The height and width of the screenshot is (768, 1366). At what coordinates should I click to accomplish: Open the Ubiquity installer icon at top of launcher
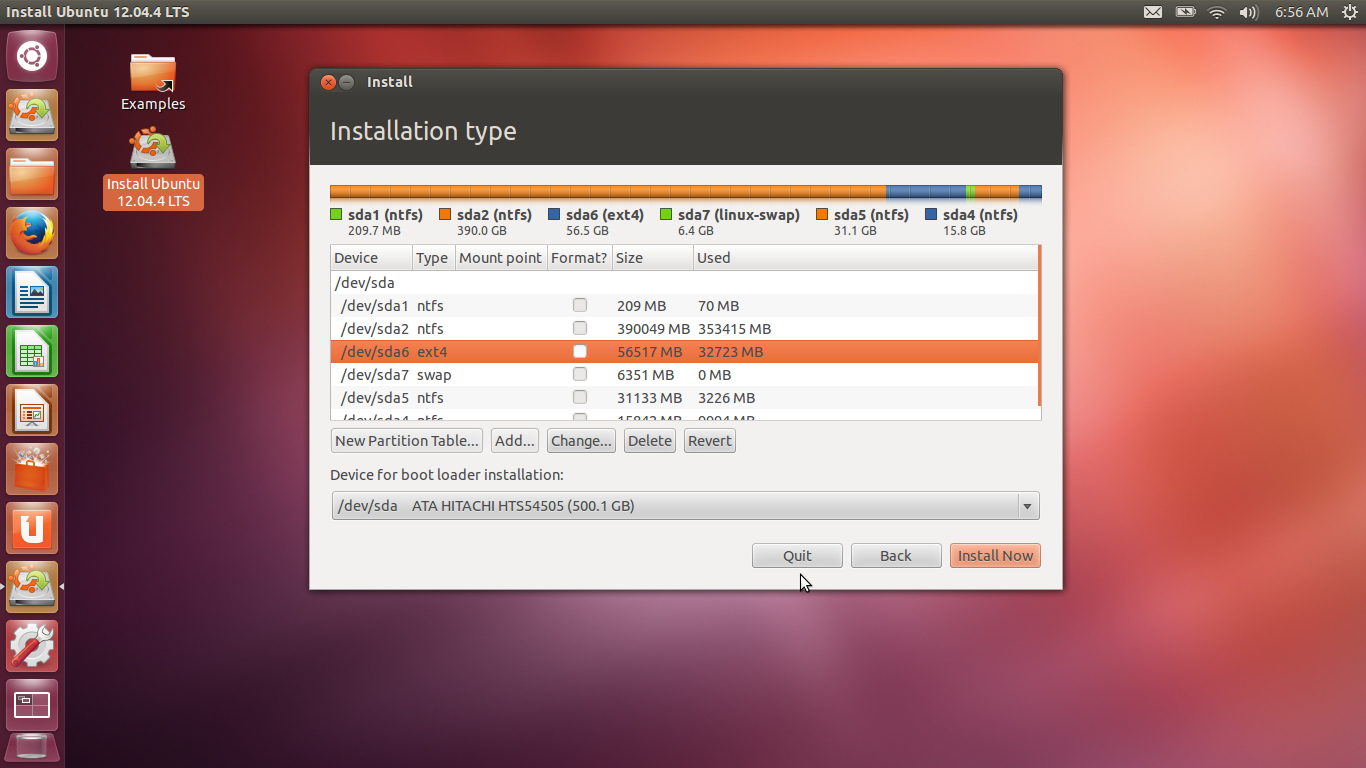pyautogui.click(x=32, y=115)
